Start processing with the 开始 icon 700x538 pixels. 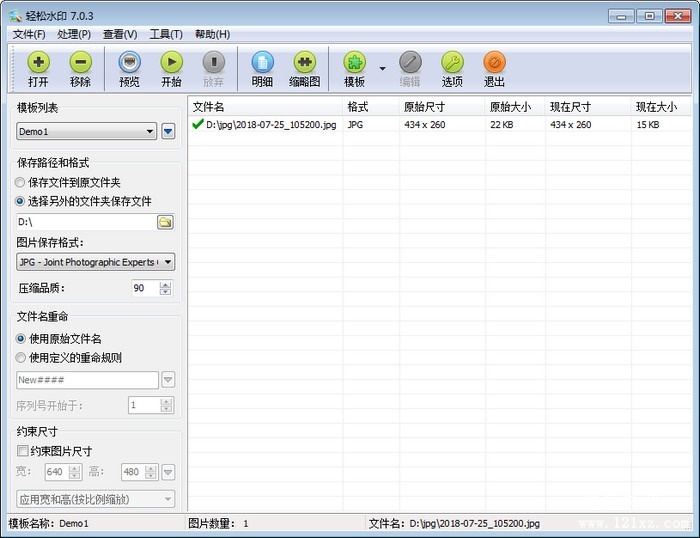[171, 69]
